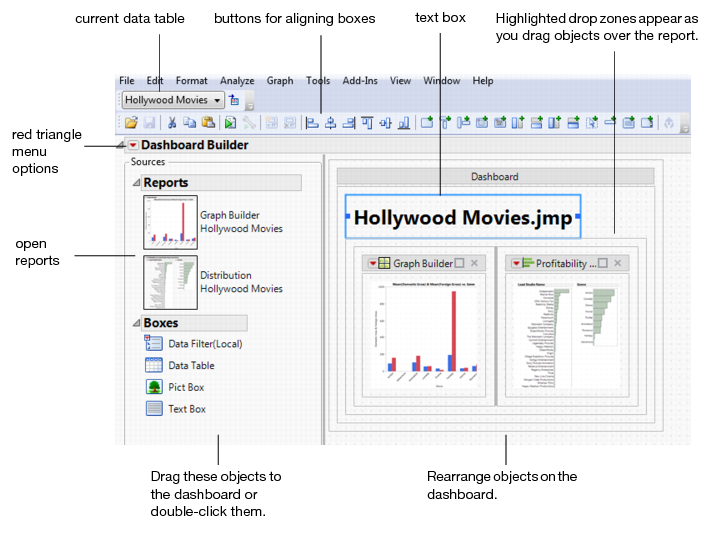Click the Hollywood Movies.jmp title text box
Screen dimensions: 703x546
463,217
